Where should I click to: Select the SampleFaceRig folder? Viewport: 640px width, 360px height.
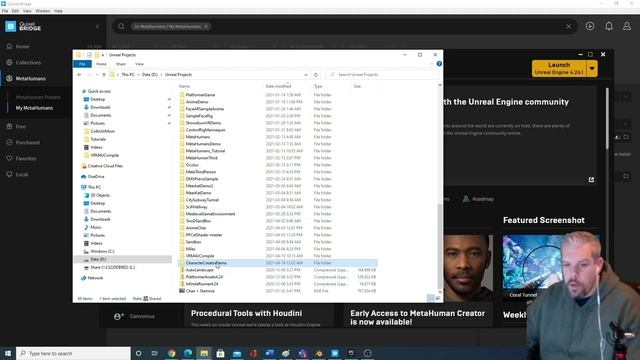[199, 116]
